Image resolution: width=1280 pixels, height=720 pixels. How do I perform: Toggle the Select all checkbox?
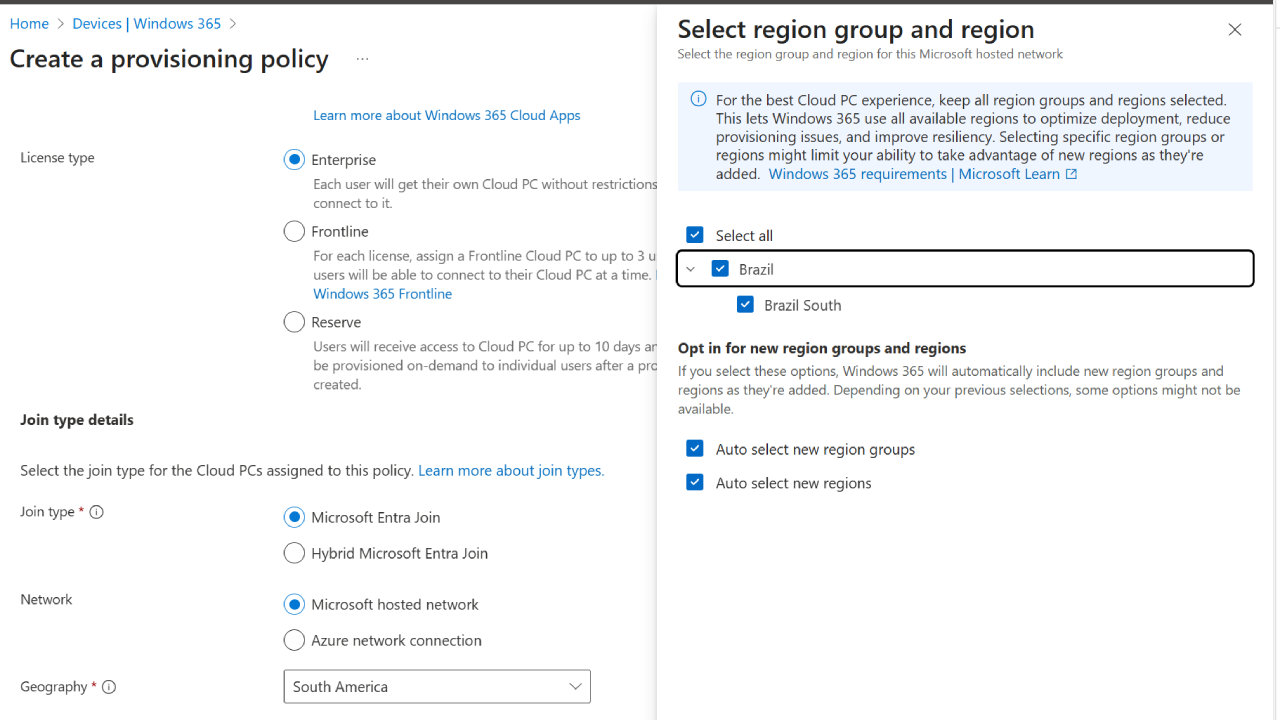[695, 235]
